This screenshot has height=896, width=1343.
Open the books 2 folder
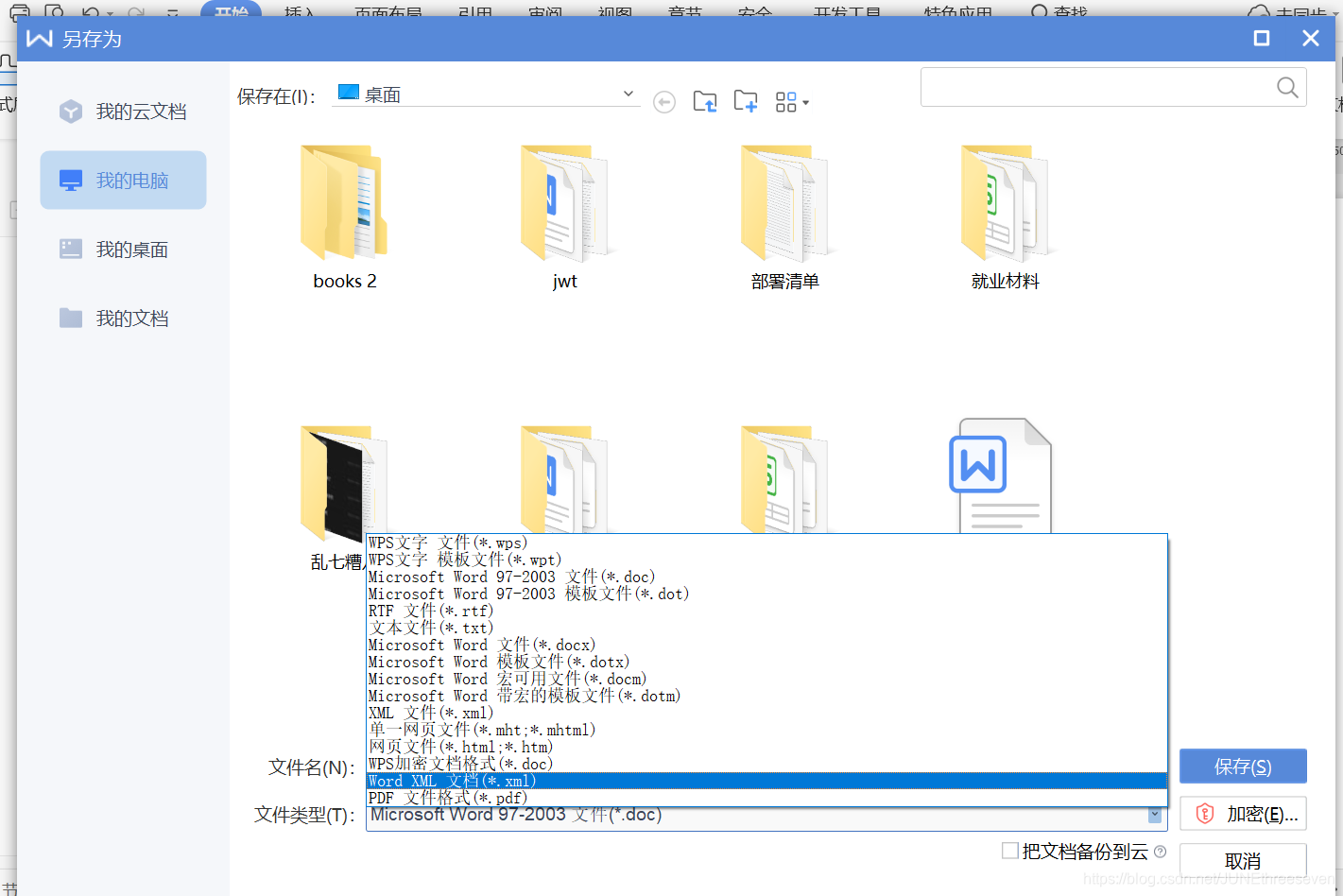(344, 218)
